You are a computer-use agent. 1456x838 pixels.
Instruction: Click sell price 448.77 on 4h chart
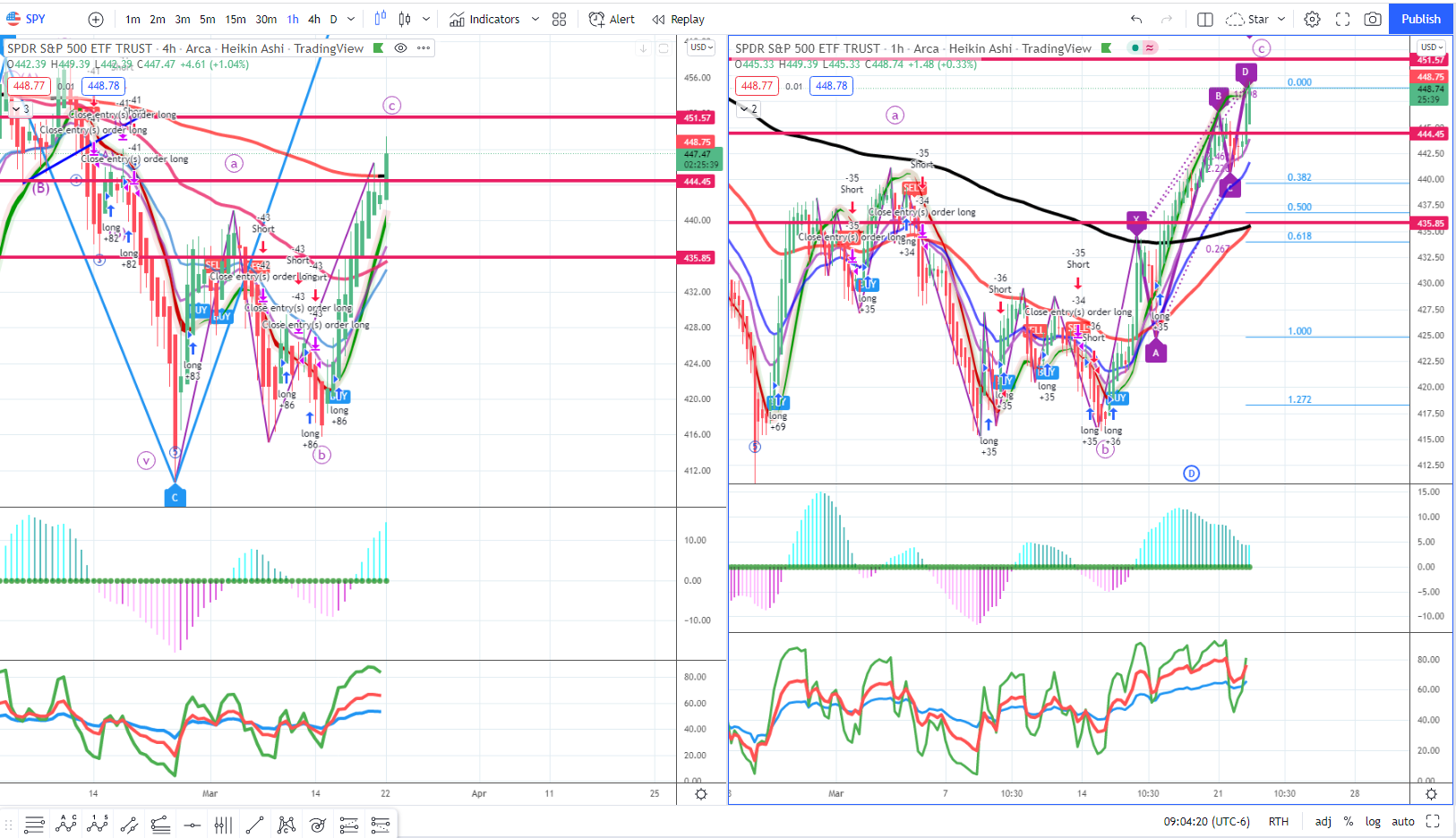point(29,86)
